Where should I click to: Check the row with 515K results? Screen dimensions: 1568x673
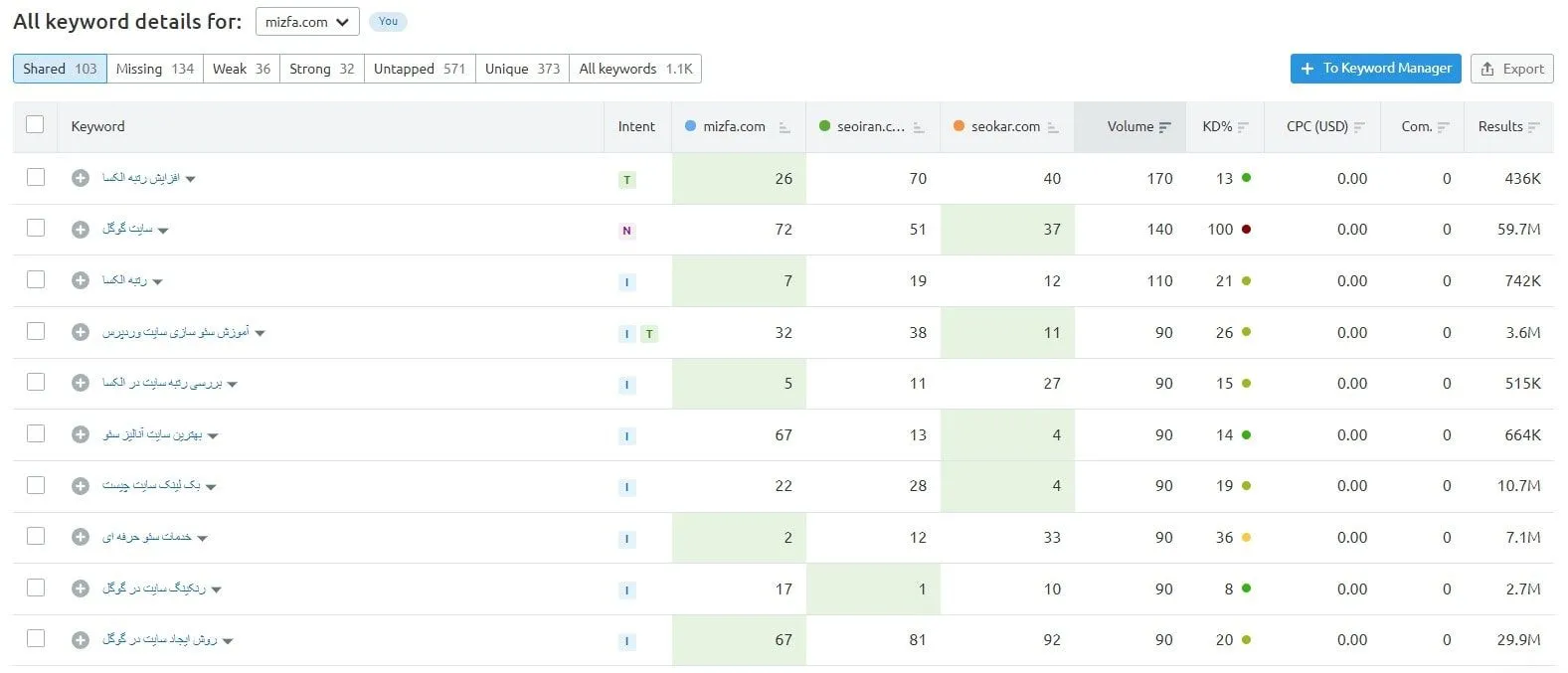click(x=36, y=382)
